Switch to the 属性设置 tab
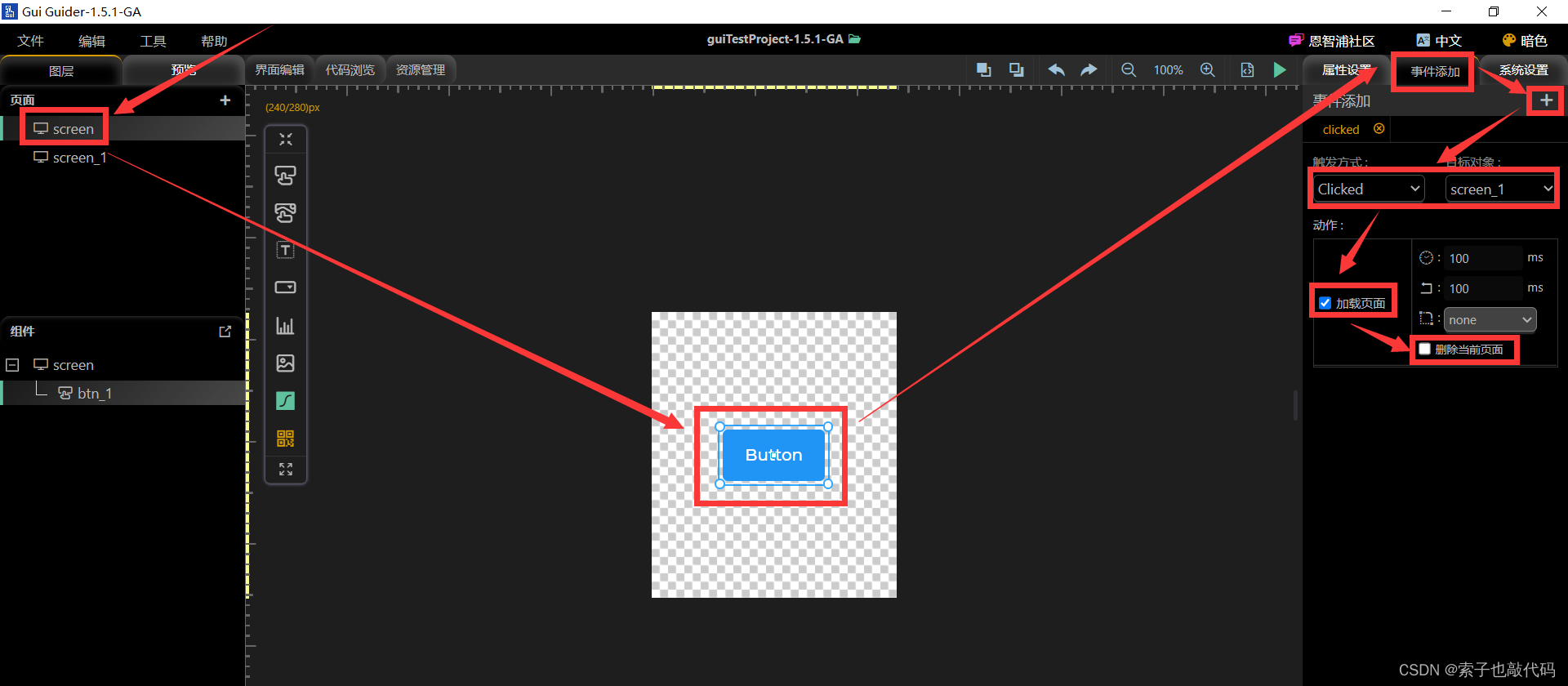The height and width of the screenshot is (686, 1568). pos(1347,70)
